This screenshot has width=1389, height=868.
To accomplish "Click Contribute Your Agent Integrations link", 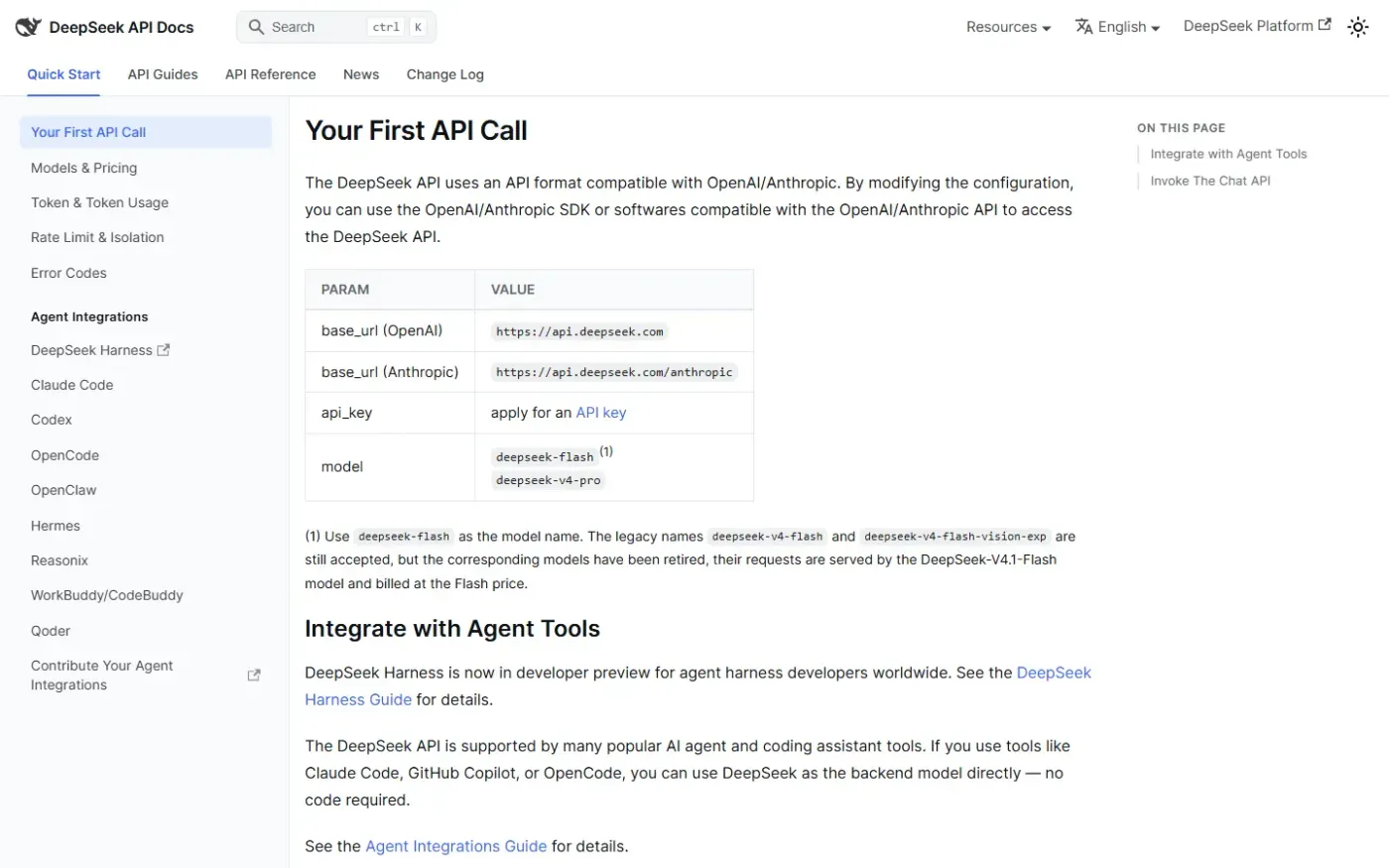I will tap(146, 676).
